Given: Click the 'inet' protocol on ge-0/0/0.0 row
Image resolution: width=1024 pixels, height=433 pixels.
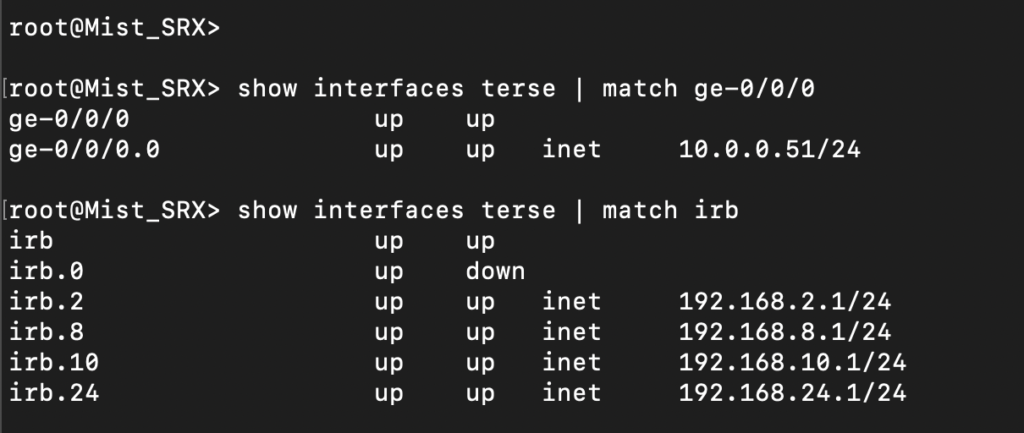Looking at the screenshot, I should click(x=571, y=150).
